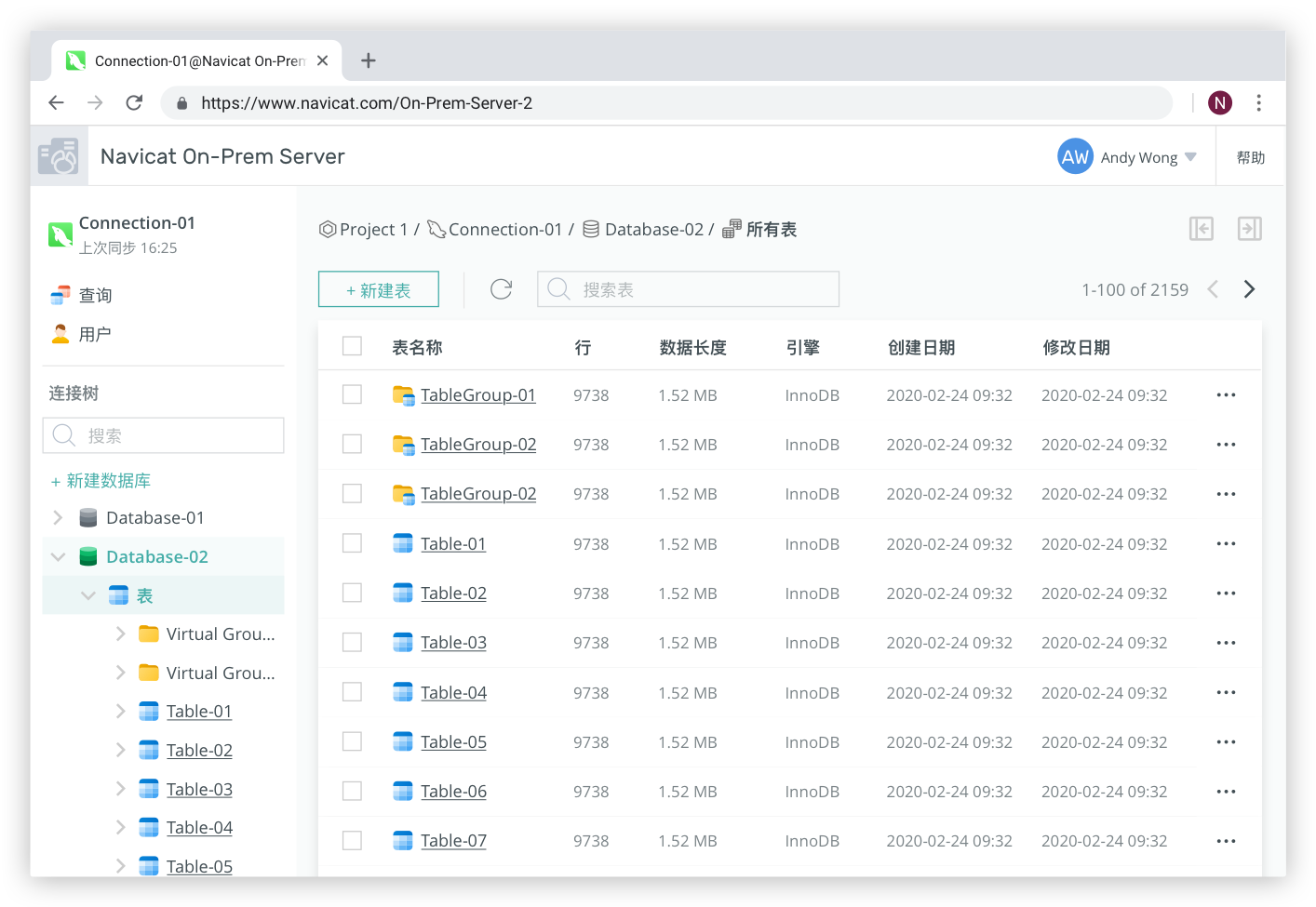
Task: Go back in browser history
Action: pyautogui.click(x=57, y=102)
